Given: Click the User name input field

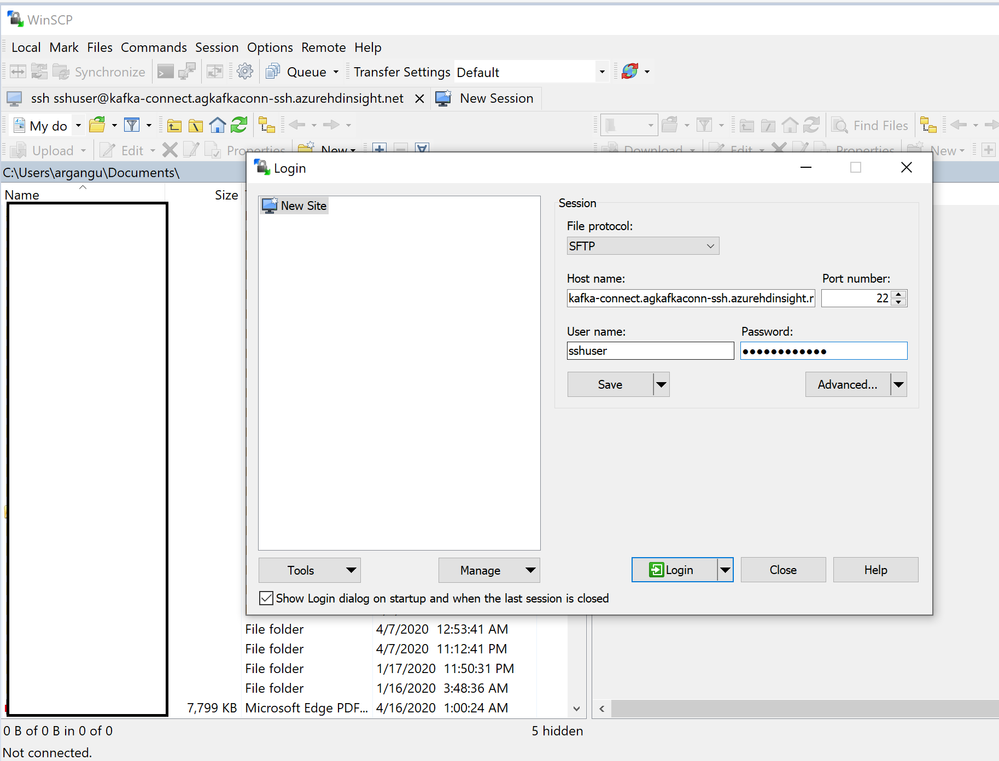Looking at the screenshot, I should (x=650, y=351).
